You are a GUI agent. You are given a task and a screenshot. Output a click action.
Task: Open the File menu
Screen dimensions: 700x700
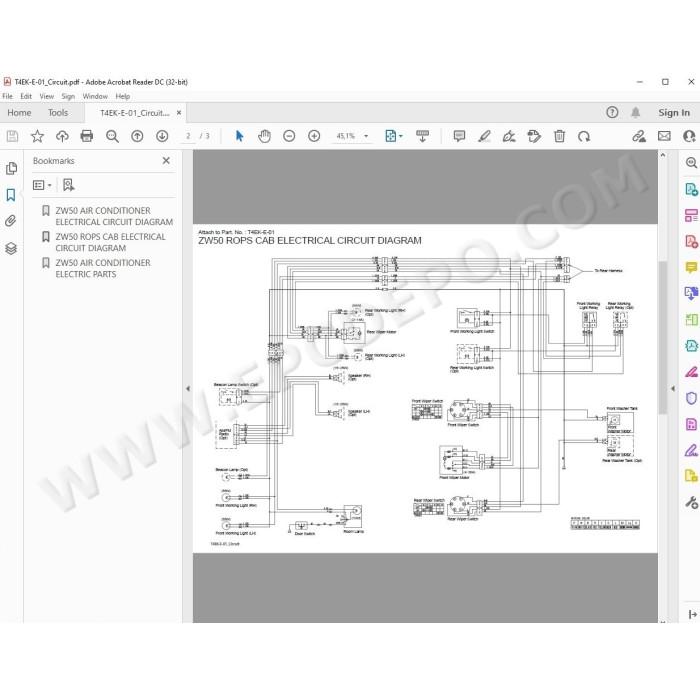tap(8, 96)
